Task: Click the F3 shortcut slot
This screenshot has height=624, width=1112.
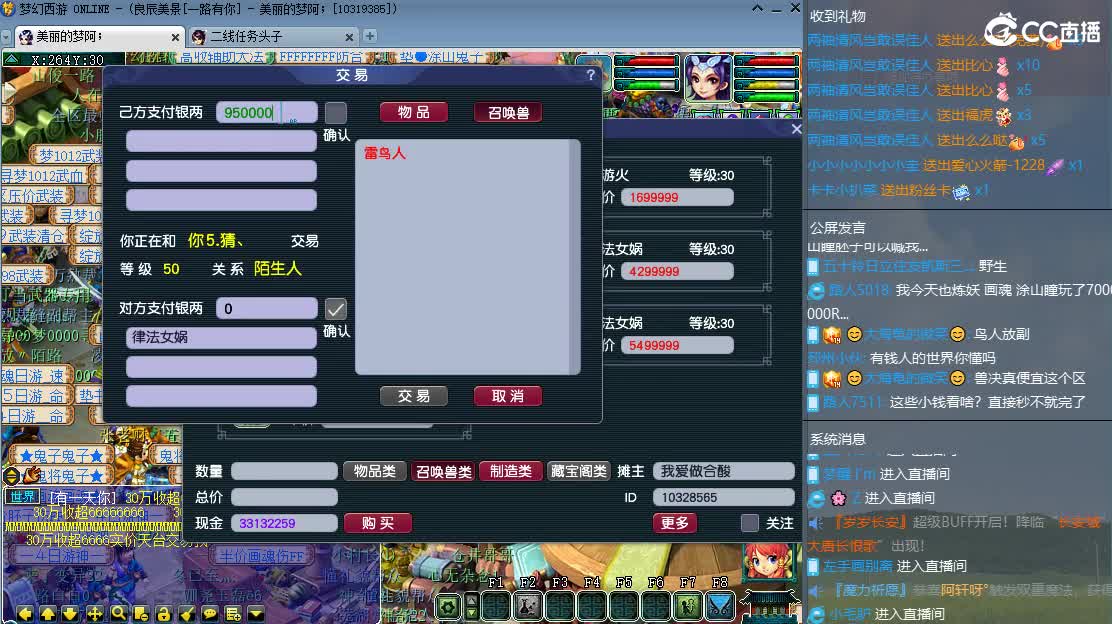Action: [560, 608]
